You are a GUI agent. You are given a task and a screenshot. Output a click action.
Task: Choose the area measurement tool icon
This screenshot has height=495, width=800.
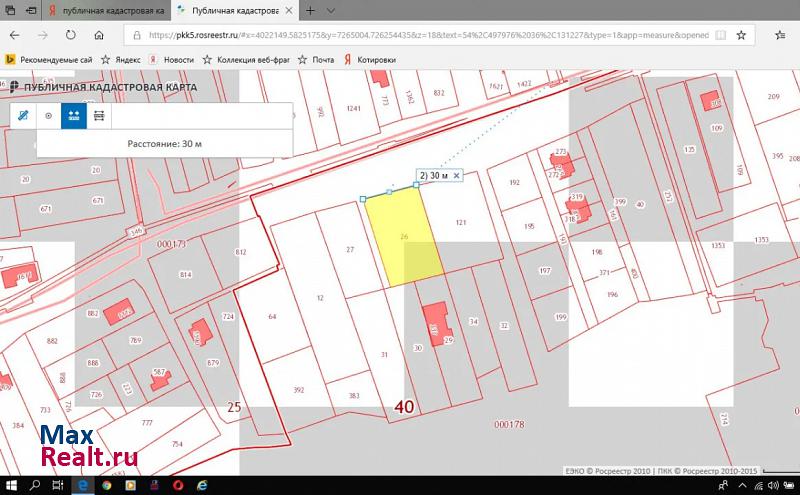(99, 115)
